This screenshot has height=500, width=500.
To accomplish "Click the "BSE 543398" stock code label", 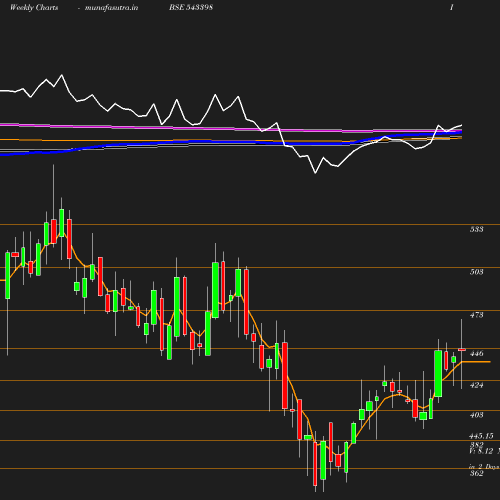I will (x=191, y=8).
